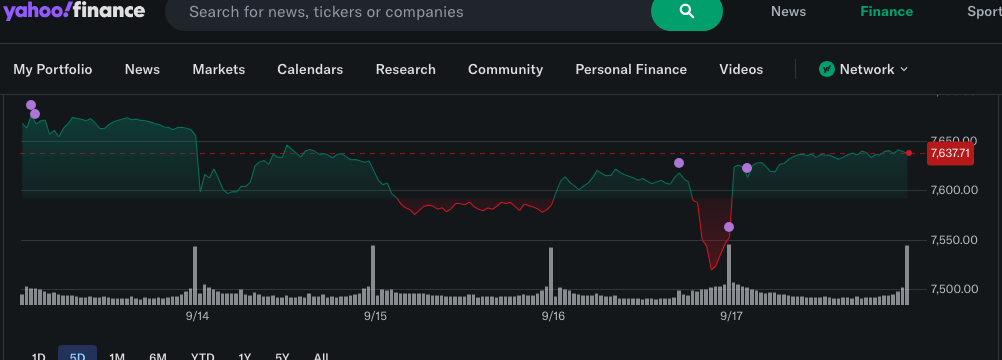
Task: Click the tall volume bar above 9/15
Action: click(x=373, y=275)
